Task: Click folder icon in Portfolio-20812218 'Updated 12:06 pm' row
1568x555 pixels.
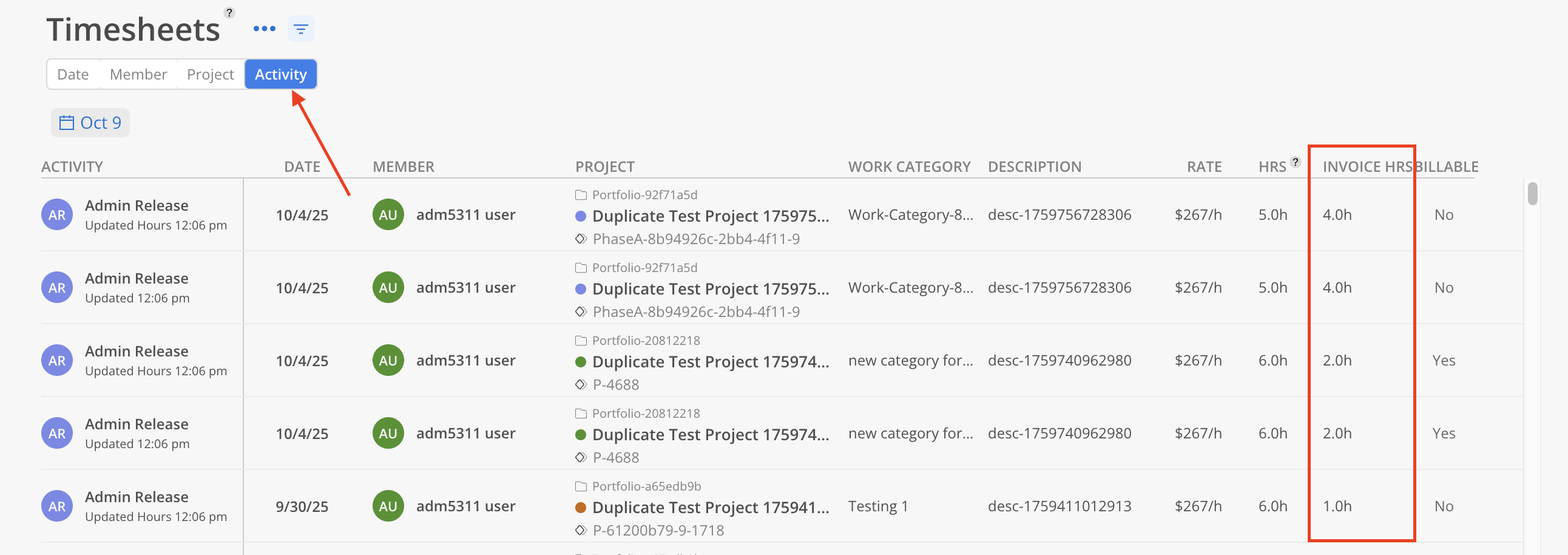Action: [x=581, y=413]
